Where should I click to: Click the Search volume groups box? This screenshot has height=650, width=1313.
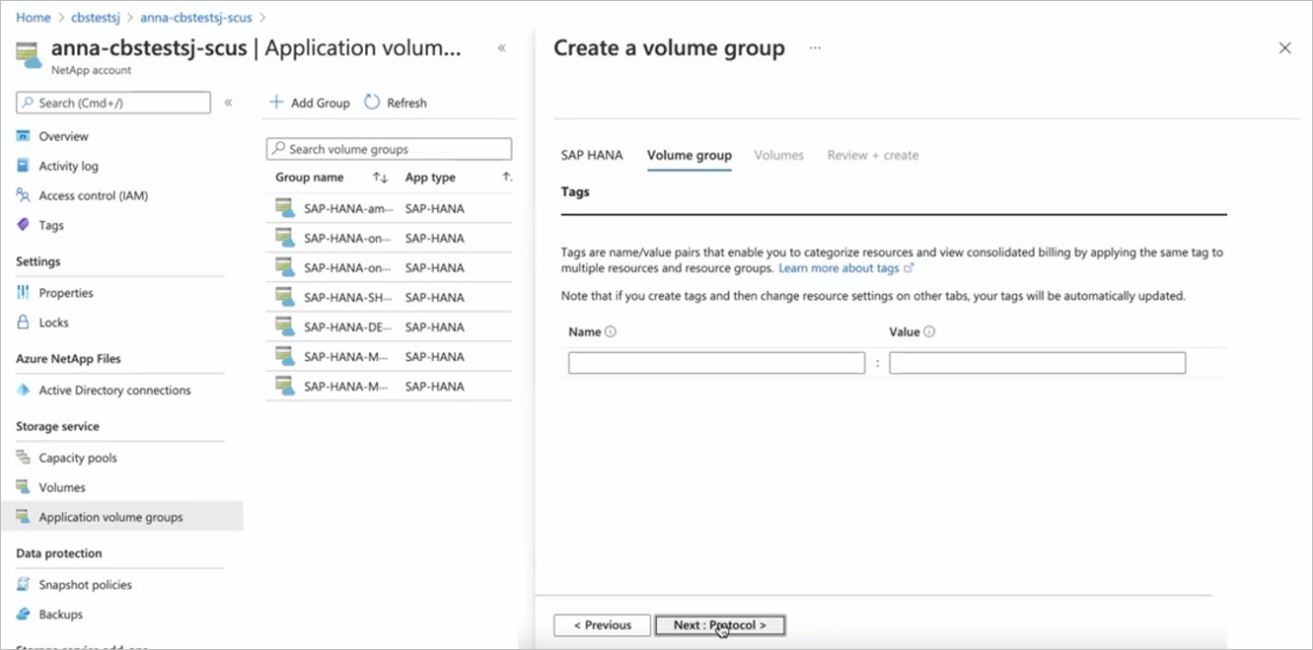pos(389,149)
